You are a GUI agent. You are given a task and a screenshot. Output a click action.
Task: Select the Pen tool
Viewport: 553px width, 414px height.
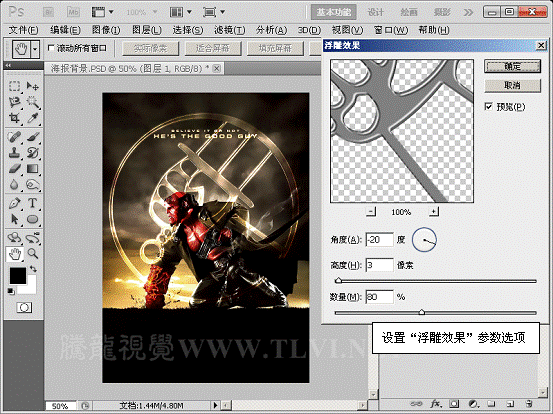[x=14, y=203]
